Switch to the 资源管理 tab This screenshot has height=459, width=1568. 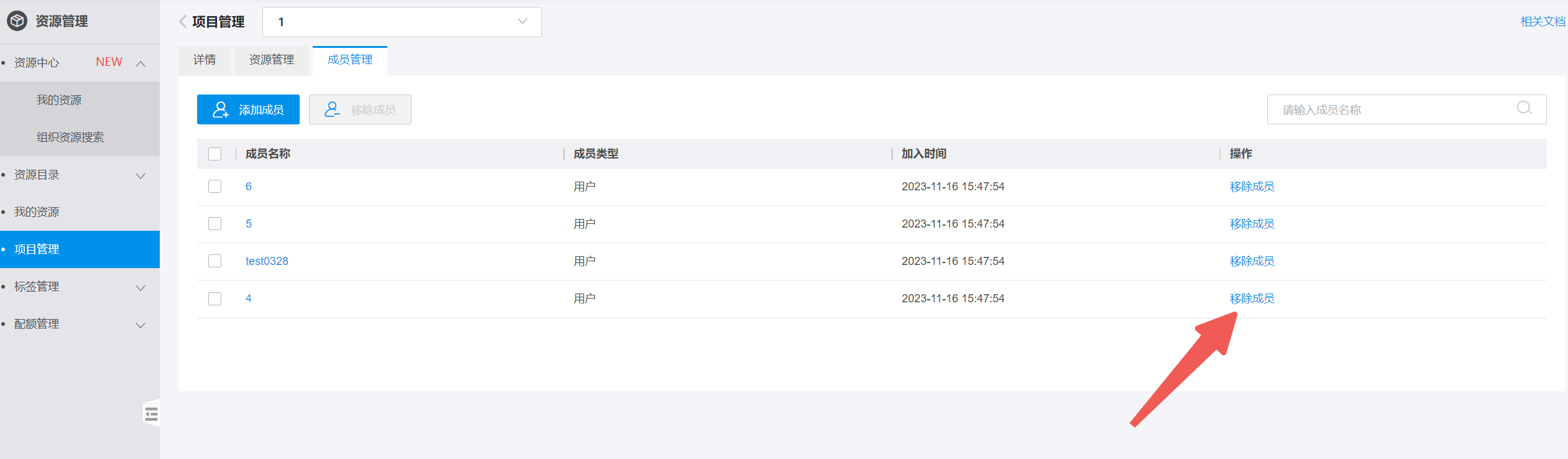[x=272, y=60]
